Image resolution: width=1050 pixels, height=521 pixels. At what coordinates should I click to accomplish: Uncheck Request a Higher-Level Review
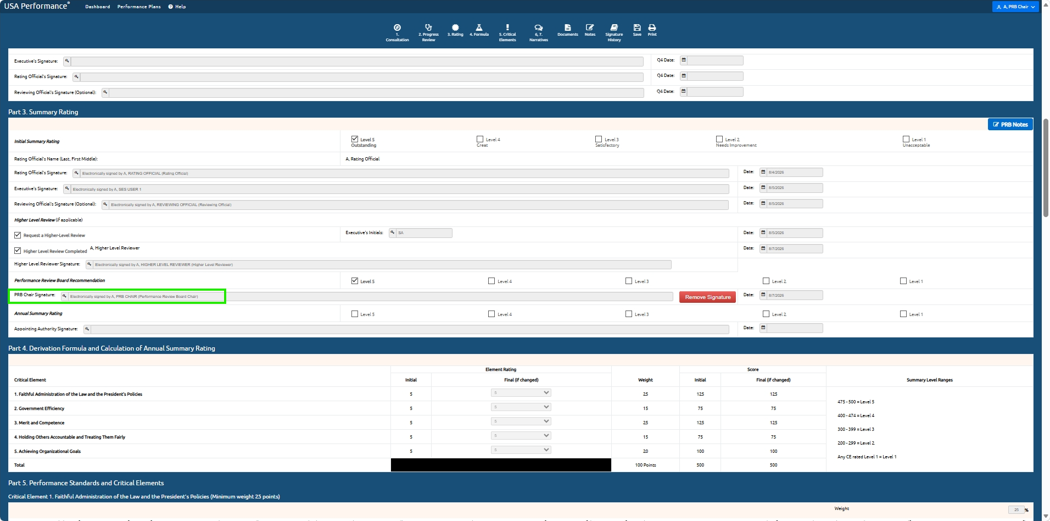click(x=18, y=235)
